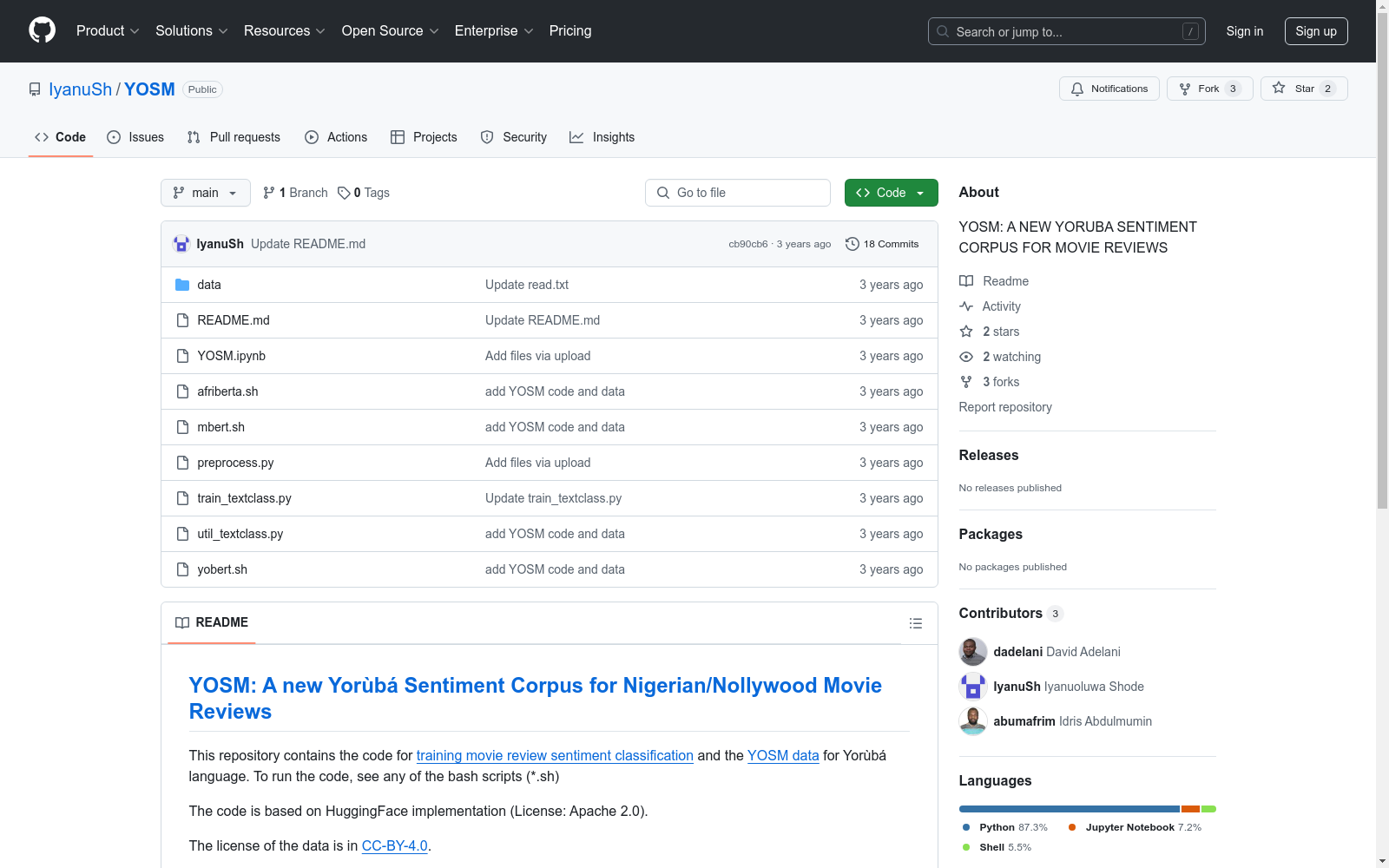
Task: Click the Report repository link
Action: tap(1005, 407)
